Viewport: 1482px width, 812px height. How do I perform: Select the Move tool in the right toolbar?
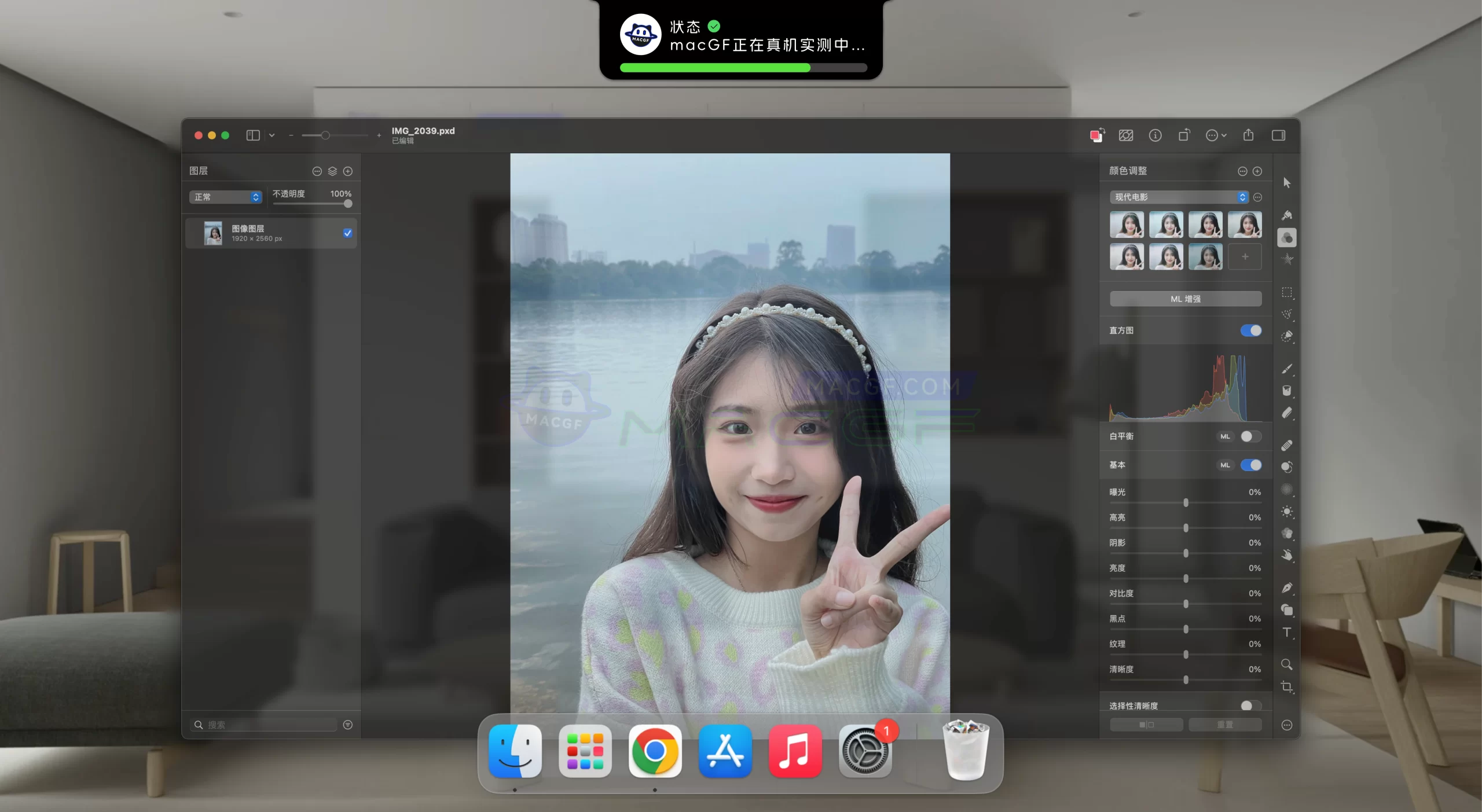coord(1287,183)
